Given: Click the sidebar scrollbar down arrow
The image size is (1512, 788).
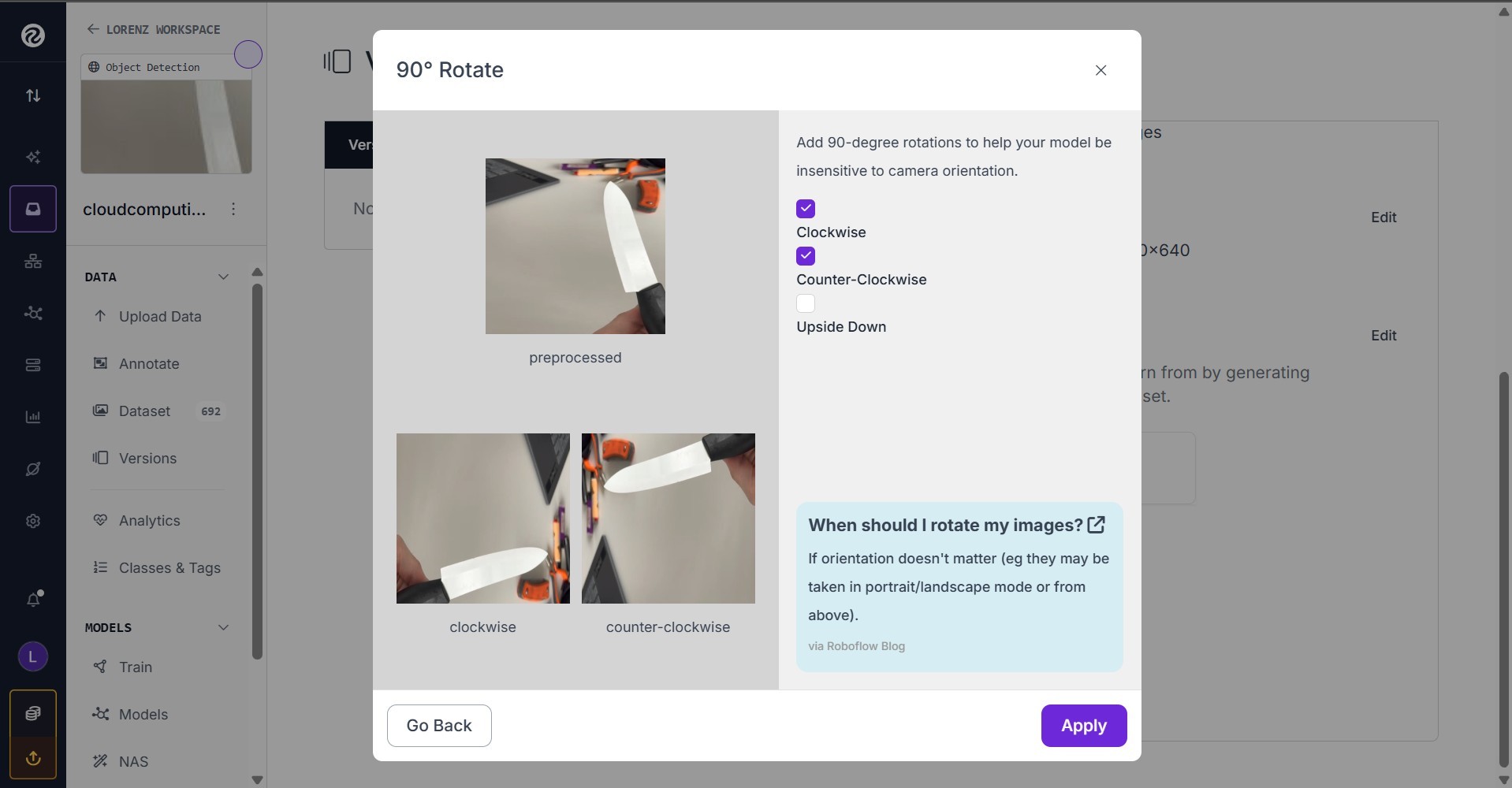Looking at the screenshot, I should click(x=257, y=779).
